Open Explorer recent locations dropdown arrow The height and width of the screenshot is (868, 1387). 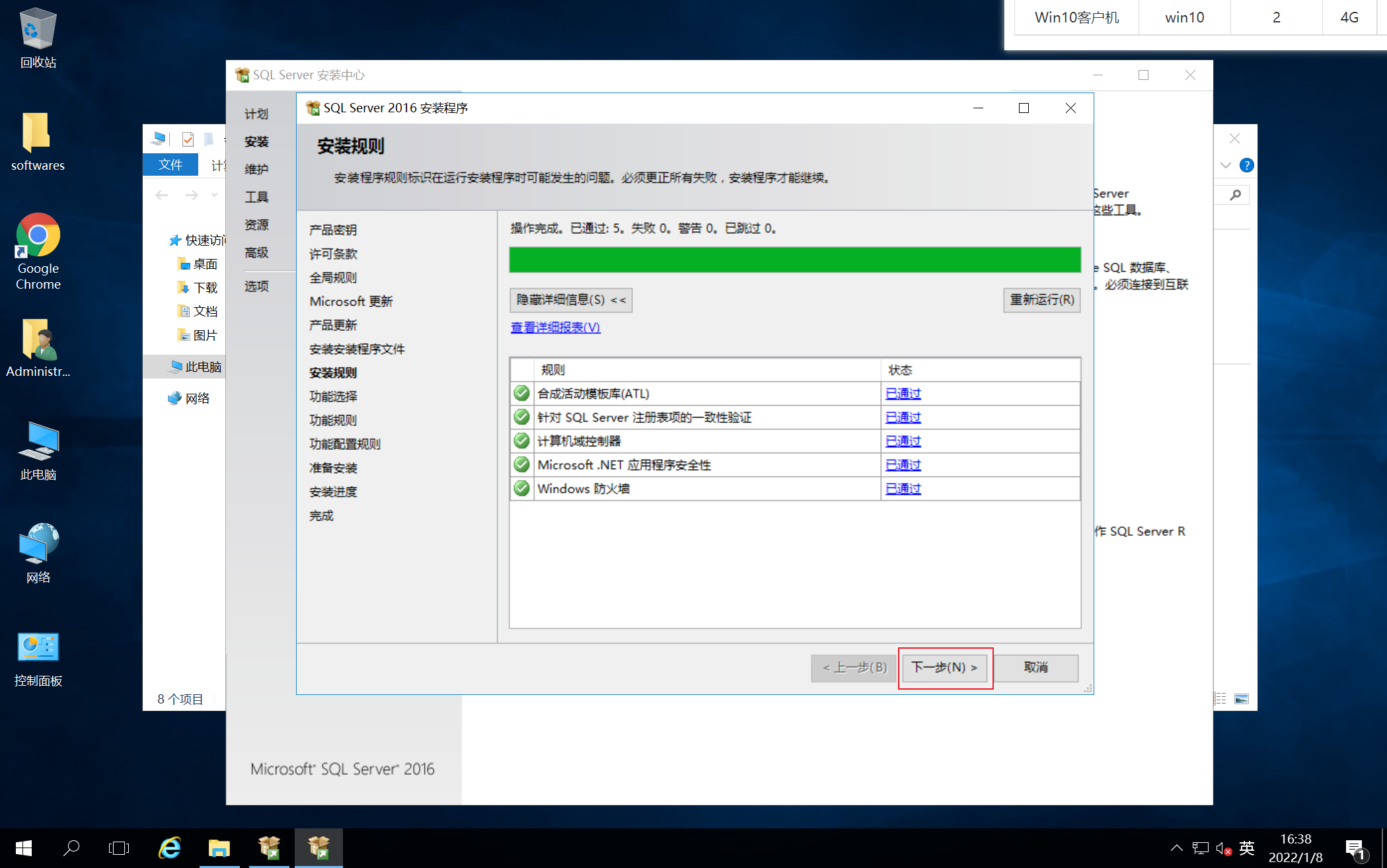coord(214,195)
